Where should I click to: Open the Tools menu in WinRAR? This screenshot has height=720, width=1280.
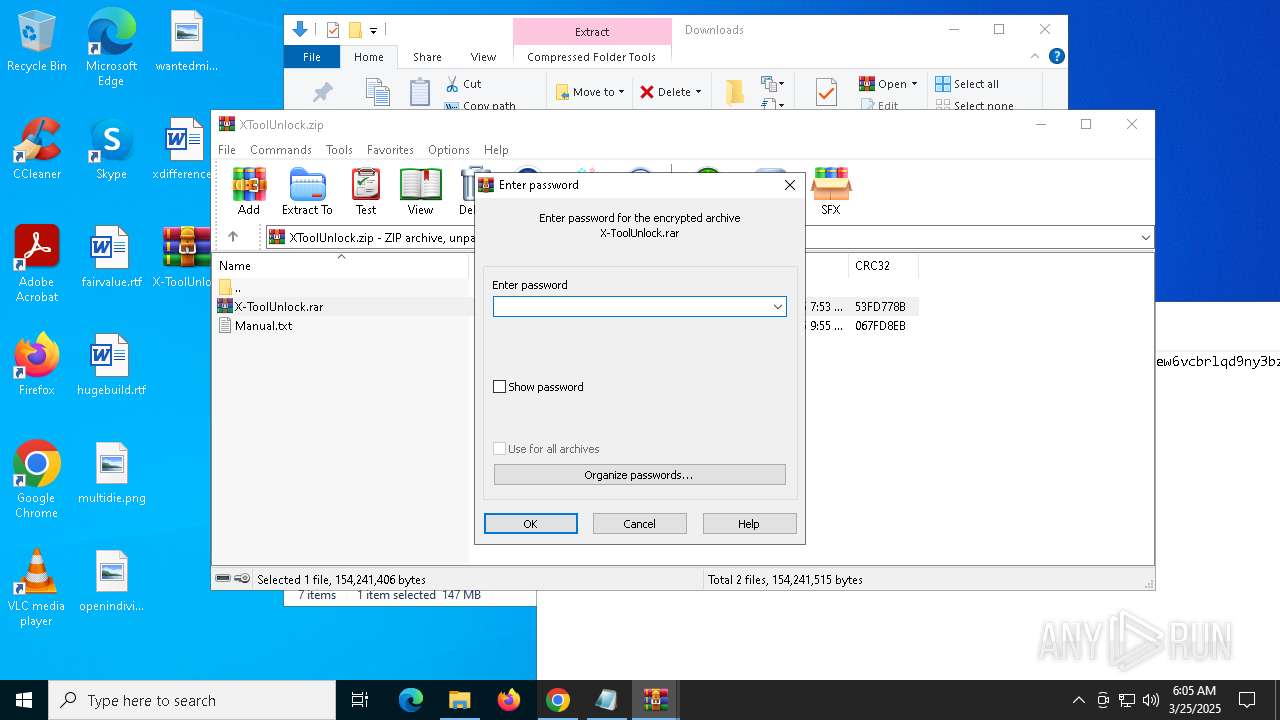[339, 150]
